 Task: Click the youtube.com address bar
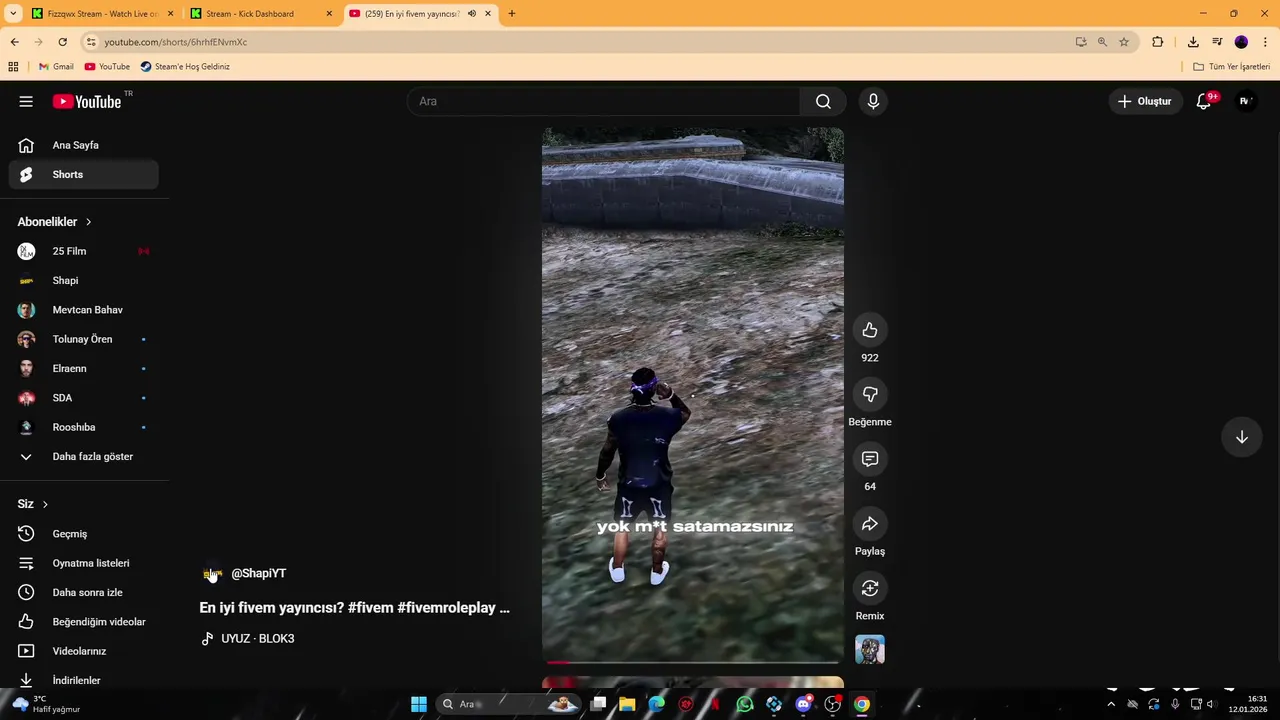pyautogui.click(x=580, y=42)
